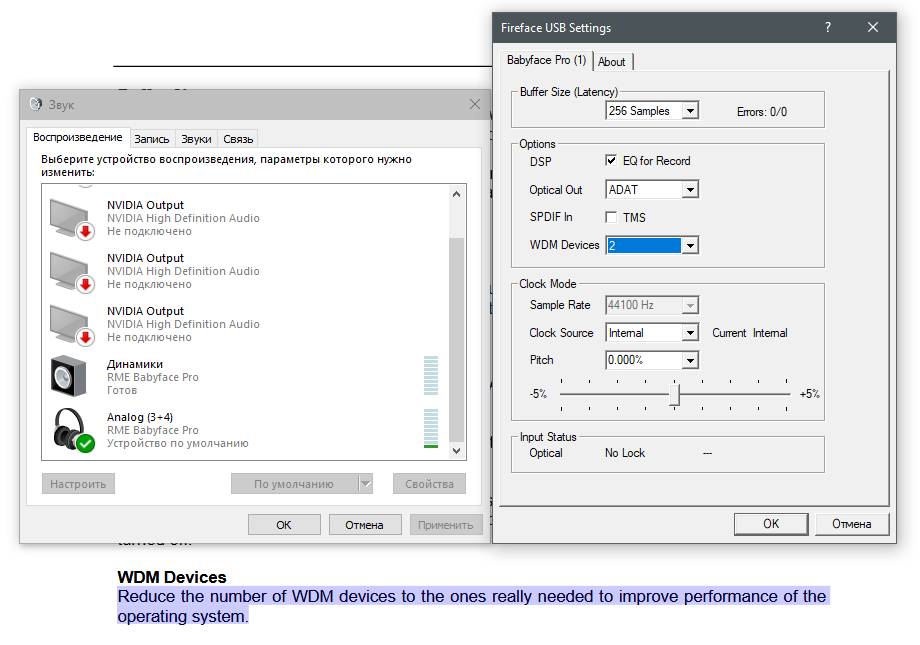Click the help question mark in Fireface USB Settings
The height and width of the screenshot is (645, 920).
tap(828, 28)
